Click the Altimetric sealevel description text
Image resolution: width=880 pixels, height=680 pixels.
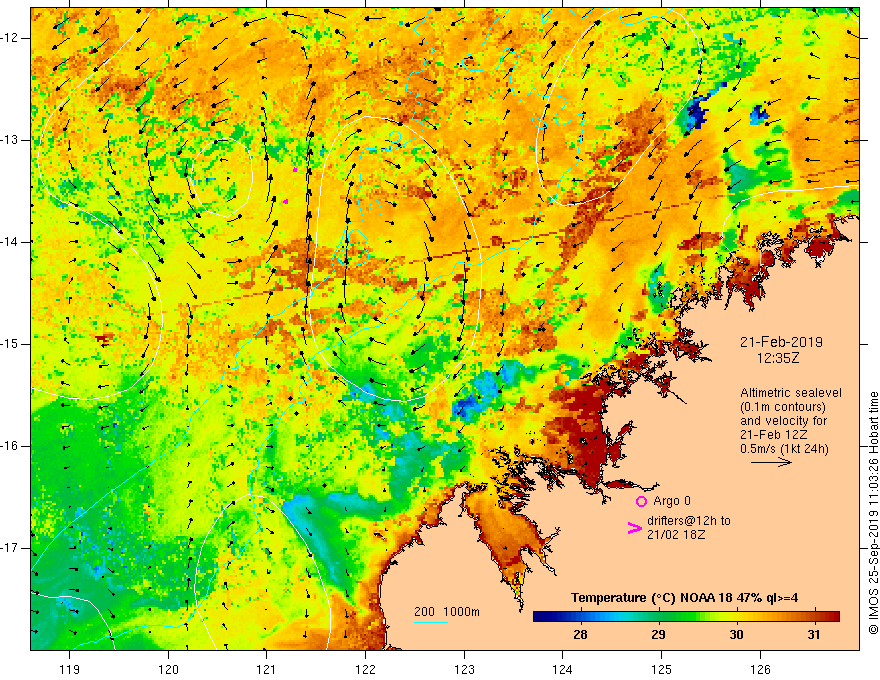[791, 421]
